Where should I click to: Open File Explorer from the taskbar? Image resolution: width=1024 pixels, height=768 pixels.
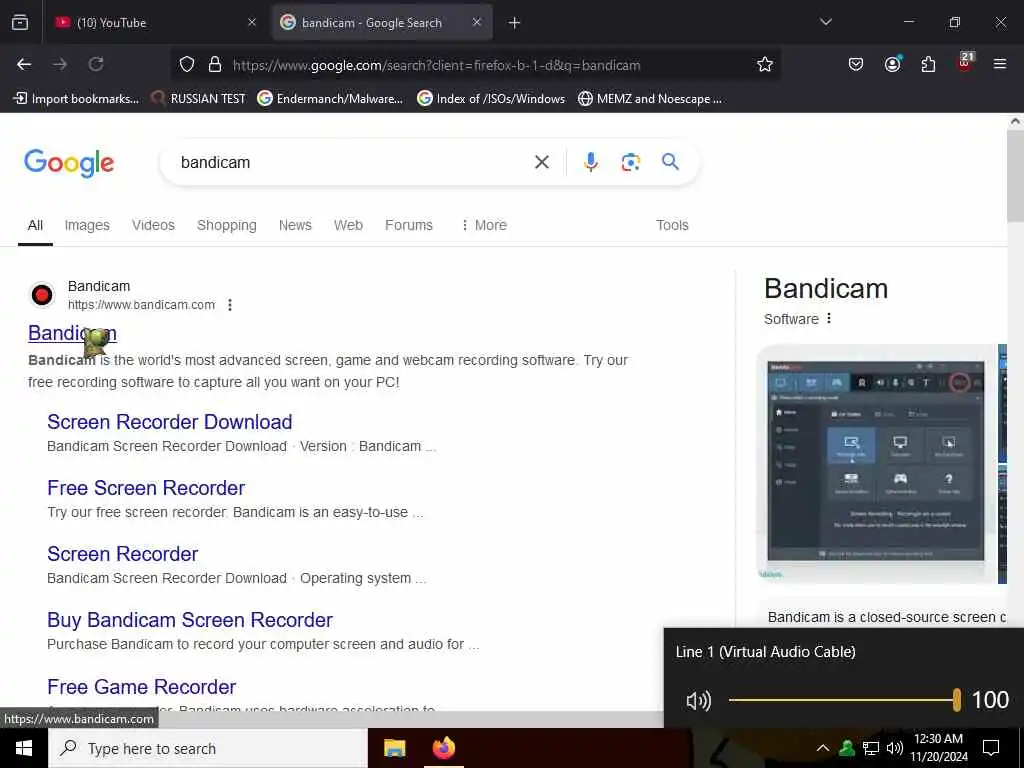click(394, 748)
